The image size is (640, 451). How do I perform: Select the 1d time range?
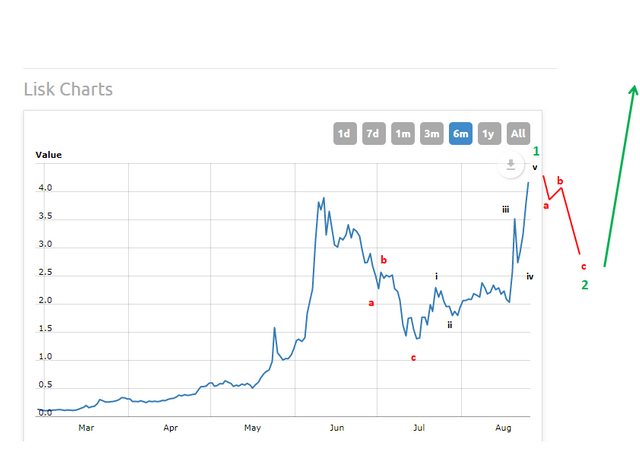tap(344, 133)
